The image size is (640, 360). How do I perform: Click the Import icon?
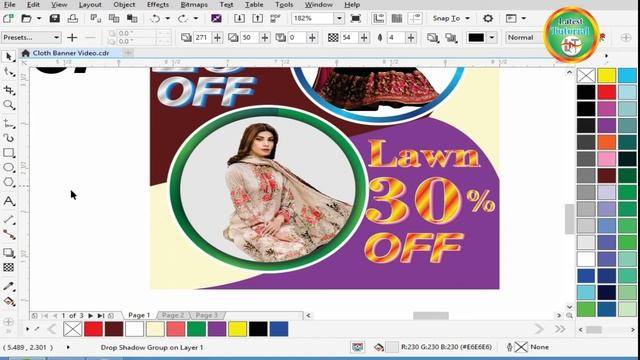pos(240,18)
